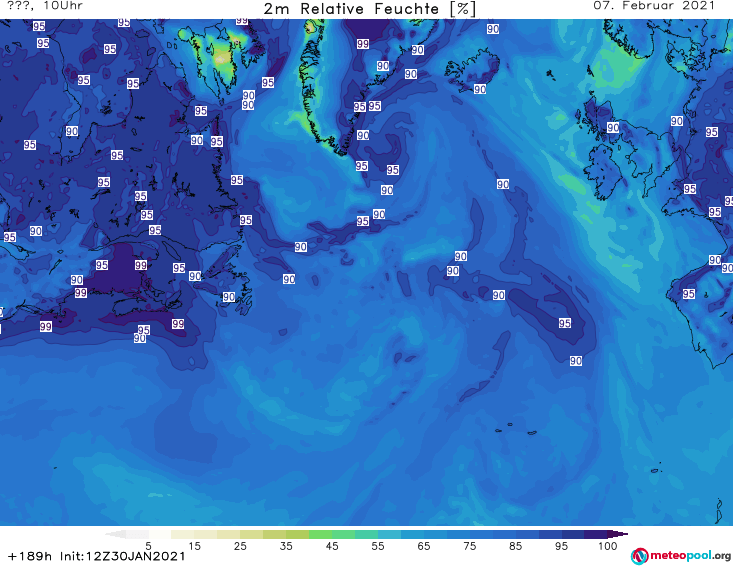Click the '5' label on the color scale
The height and width of the screenshot is (566, 733).
(148, 546)
